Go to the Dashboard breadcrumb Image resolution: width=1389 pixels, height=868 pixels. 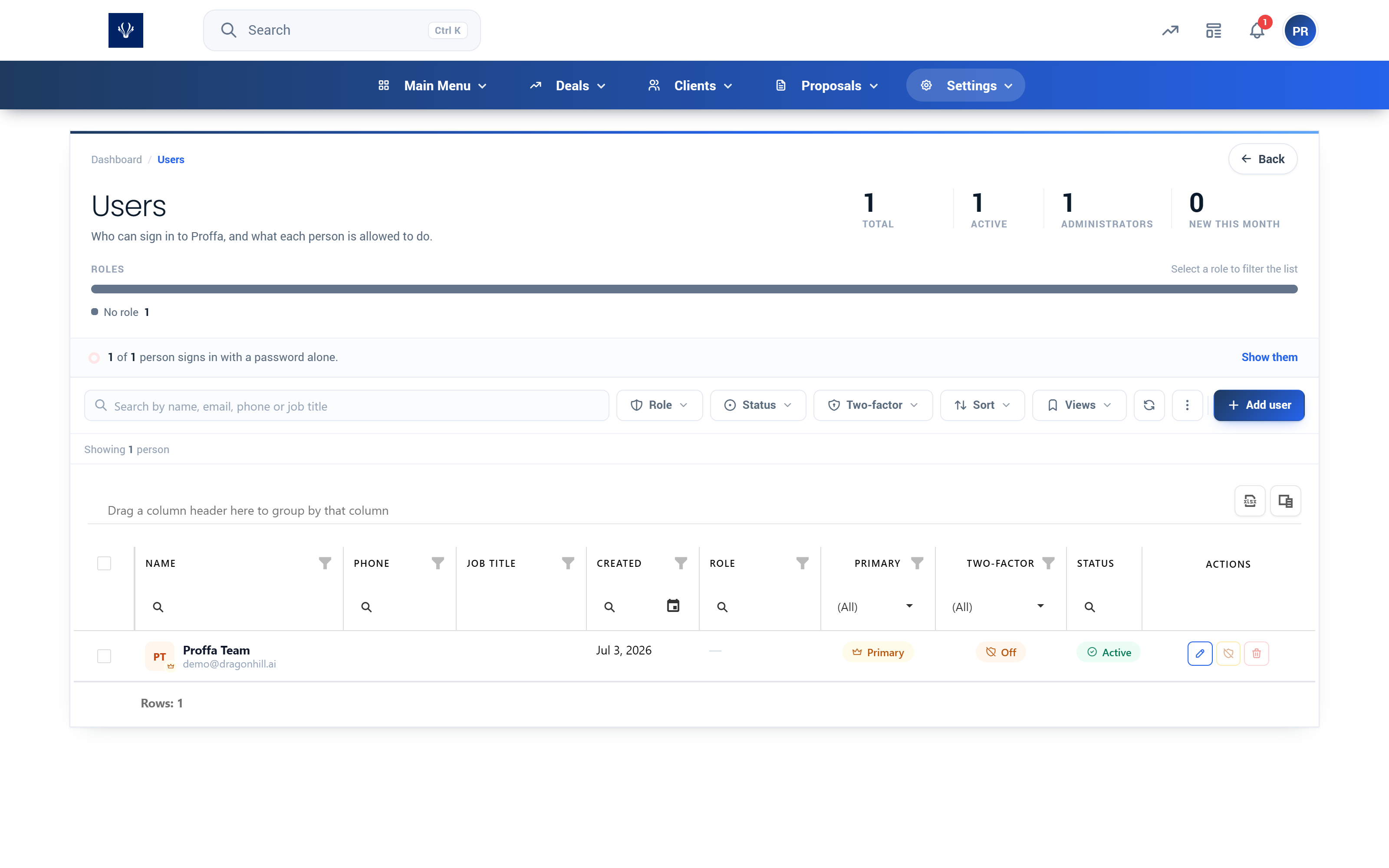[x=116, y=160]
